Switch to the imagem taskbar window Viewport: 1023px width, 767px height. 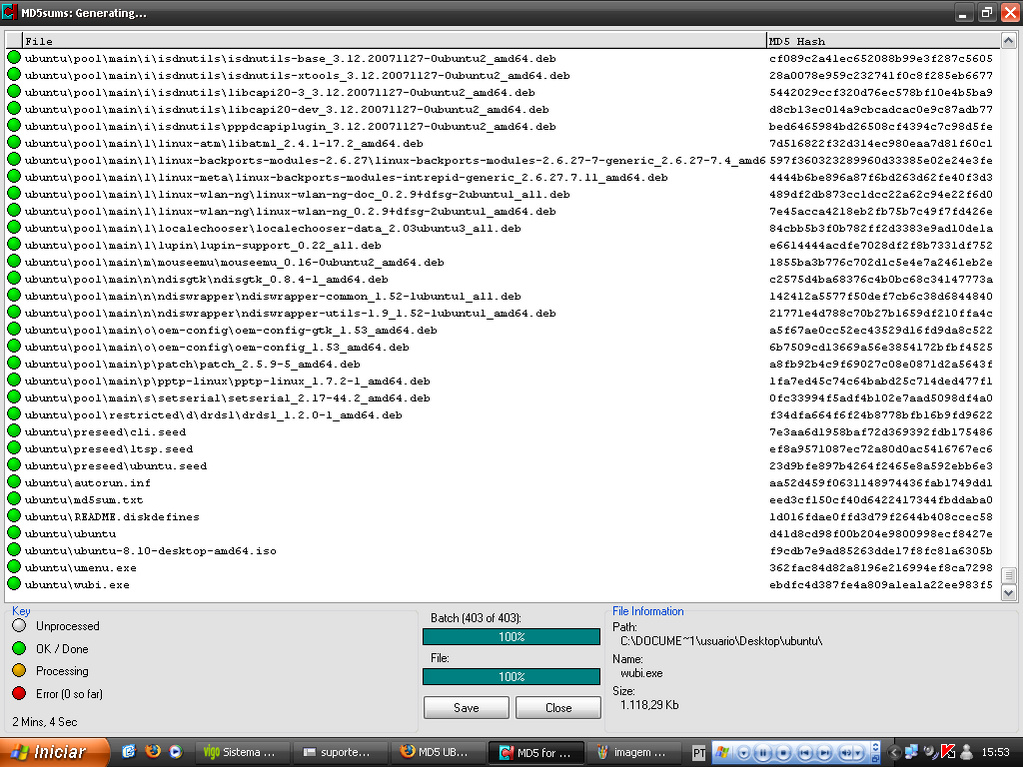coord(633,752)
